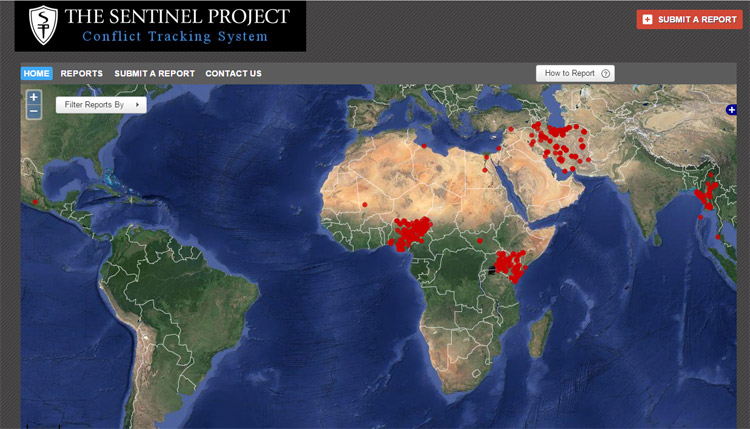This screenshot has height=429, width=750.
Task: Click the plus icon in red Submit button
Action: (648, 19)
